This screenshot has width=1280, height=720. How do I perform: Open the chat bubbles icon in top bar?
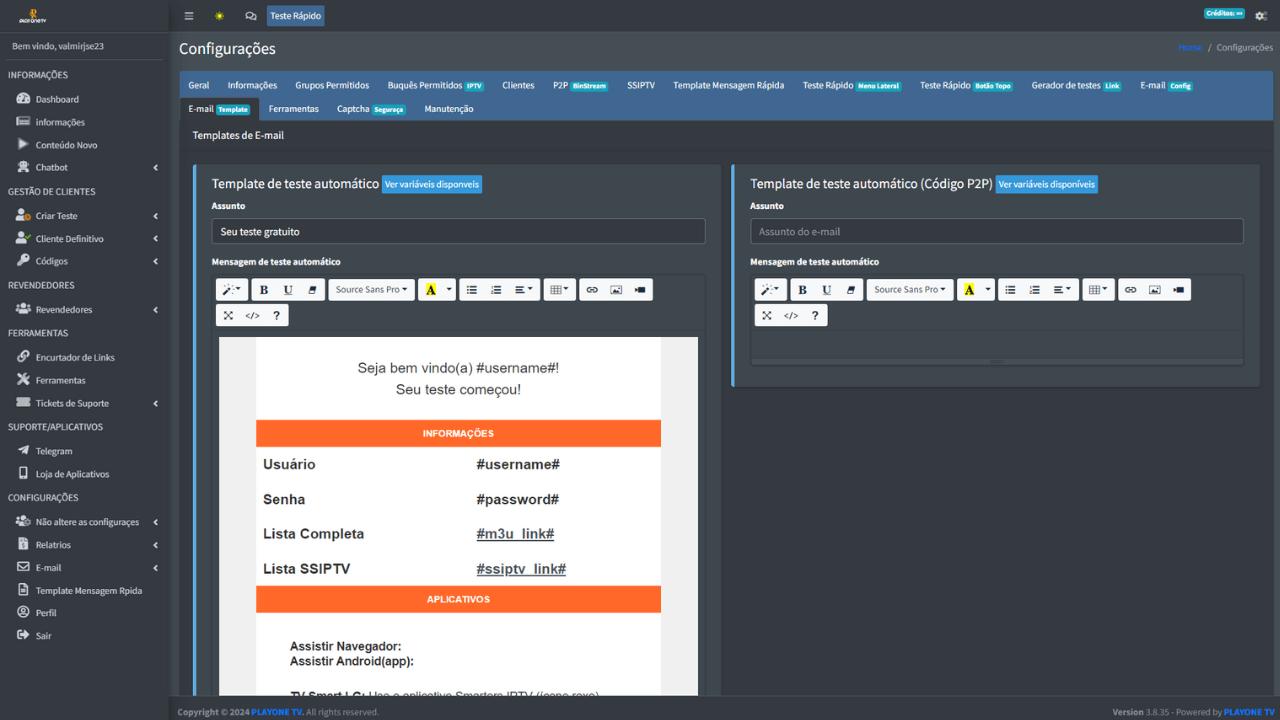point(250,16)
